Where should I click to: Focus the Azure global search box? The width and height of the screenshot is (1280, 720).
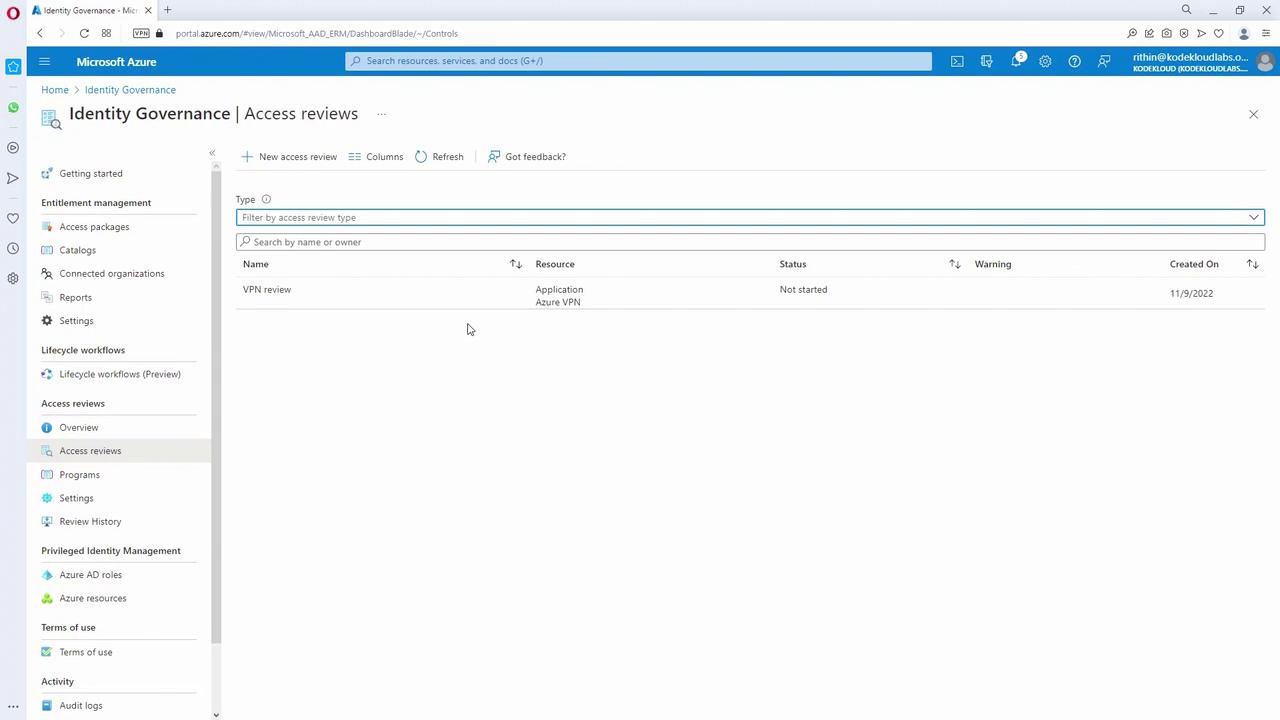coord(638,61)
